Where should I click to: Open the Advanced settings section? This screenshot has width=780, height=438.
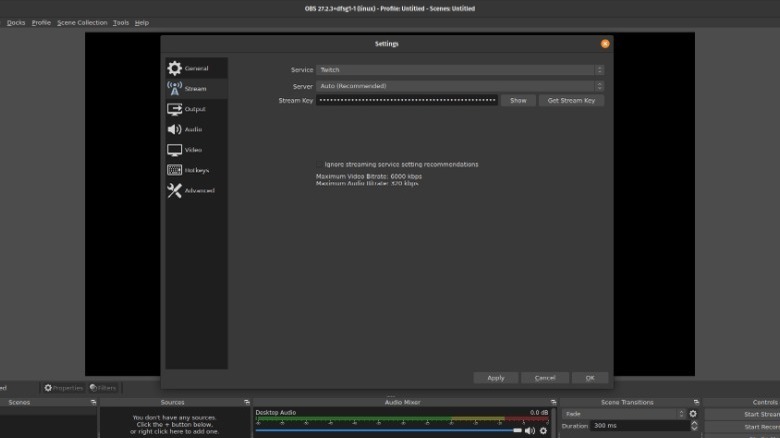199,190
